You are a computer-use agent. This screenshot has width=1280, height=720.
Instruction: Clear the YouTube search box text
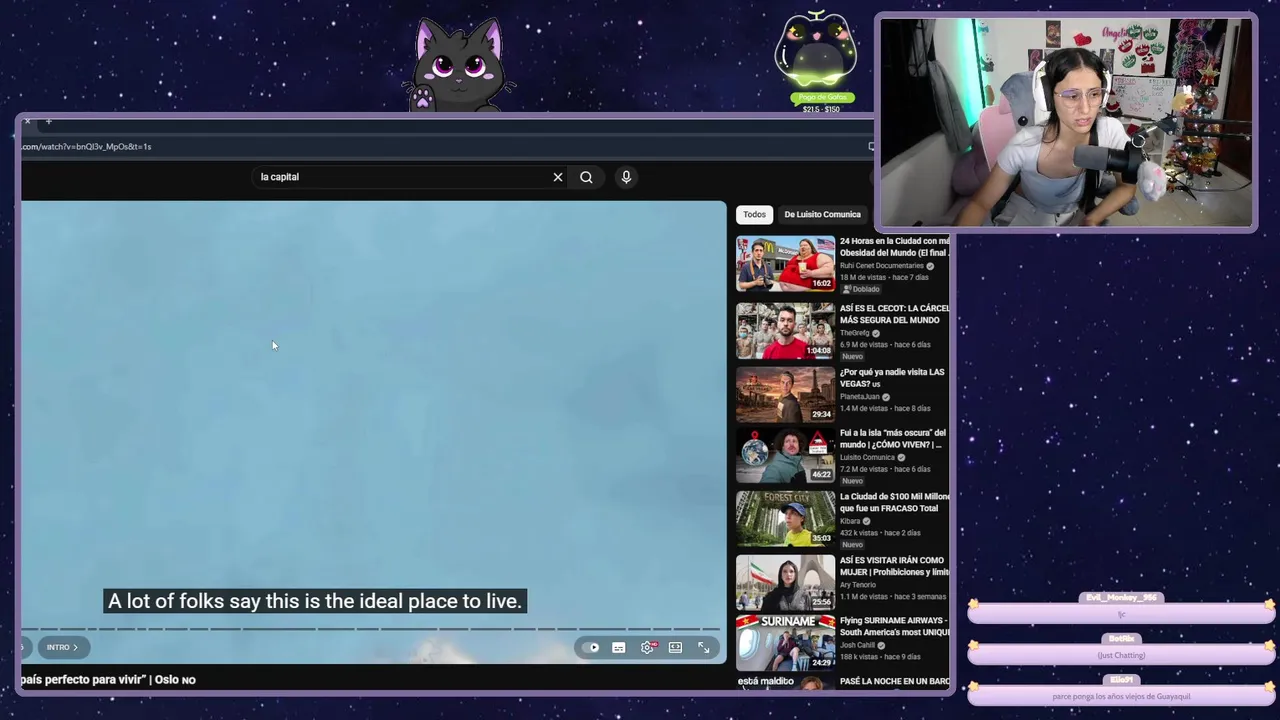click(558, 177)
